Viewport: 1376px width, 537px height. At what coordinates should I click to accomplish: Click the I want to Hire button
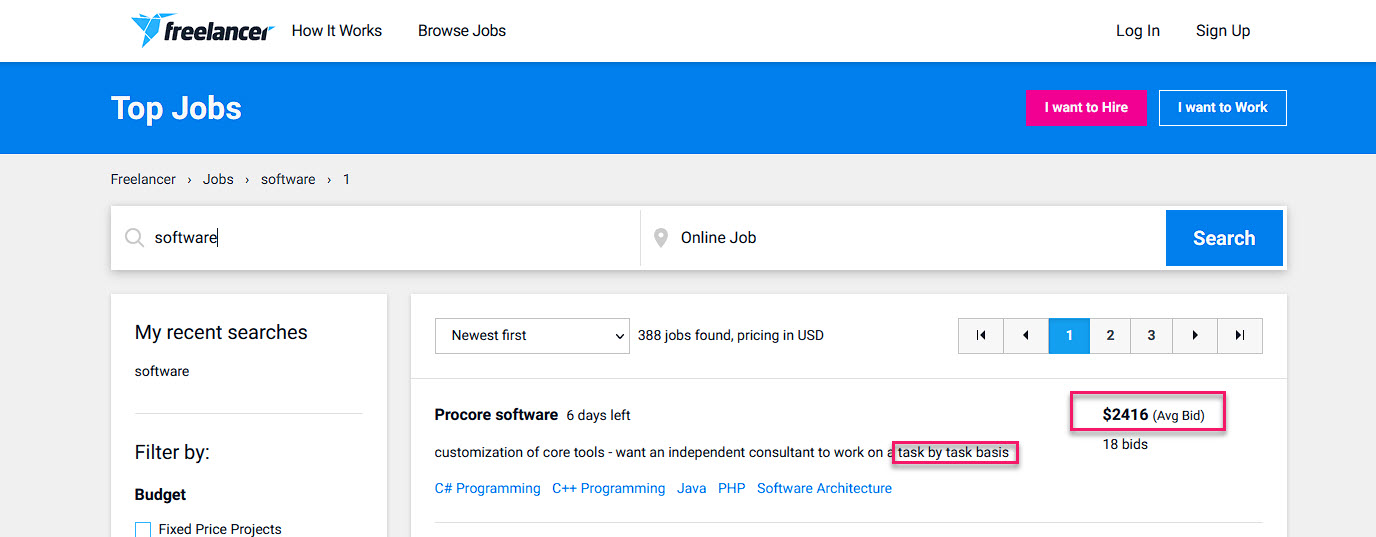tap(1086, 108)
